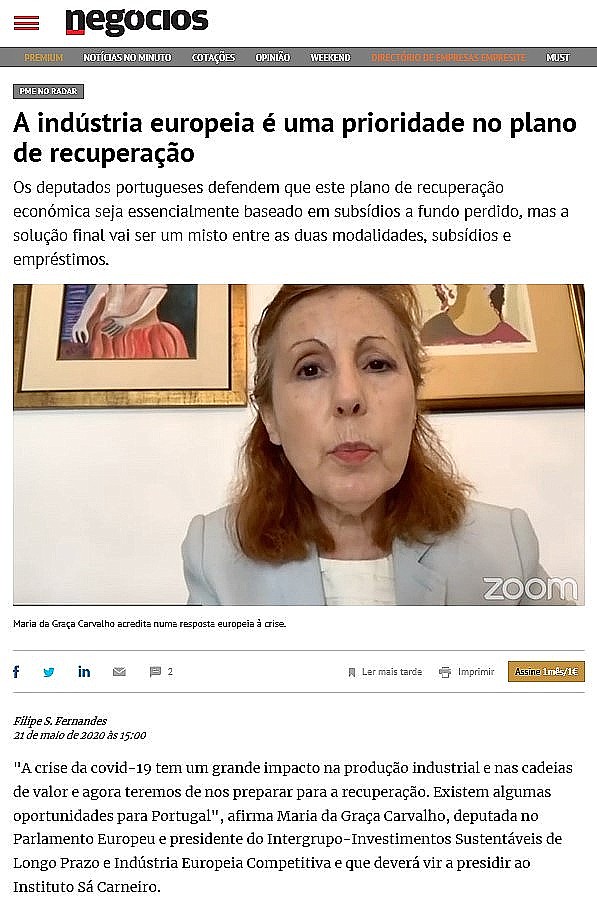The height and width of the screenshot is (898, 597).
Task: Click the Ler mais tarde bookmark icon
Action: click(x=352, y=672)
